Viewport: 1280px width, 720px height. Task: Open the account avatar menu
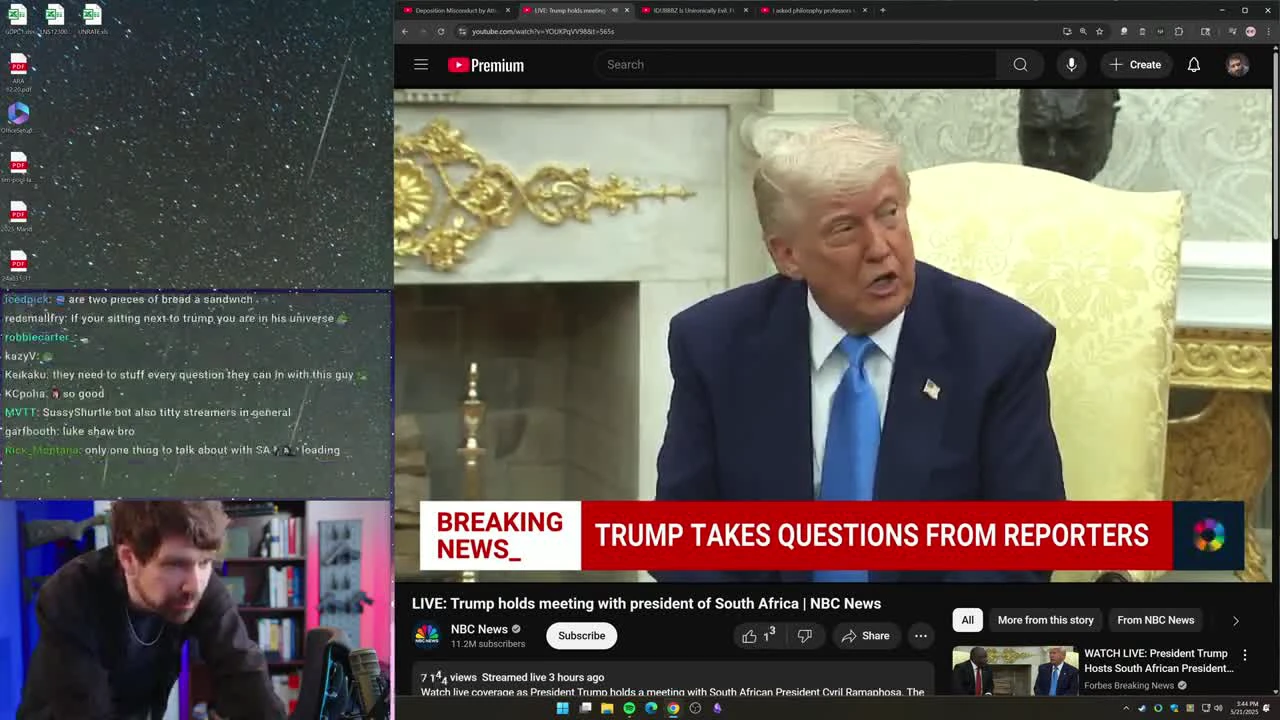[x=1238, y=65]
